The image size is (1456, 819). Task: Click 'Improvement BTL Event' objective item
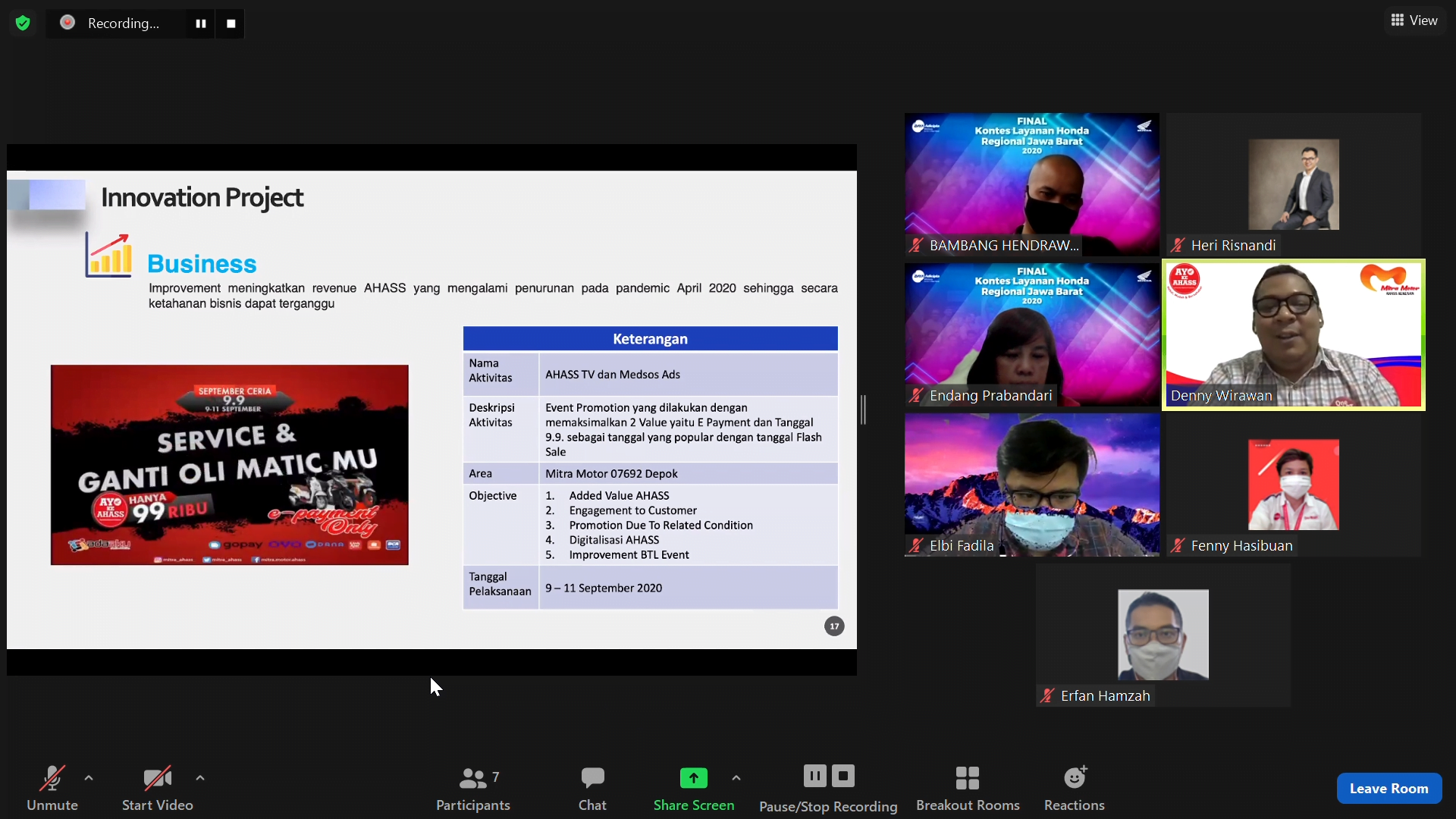coord(629,554)
